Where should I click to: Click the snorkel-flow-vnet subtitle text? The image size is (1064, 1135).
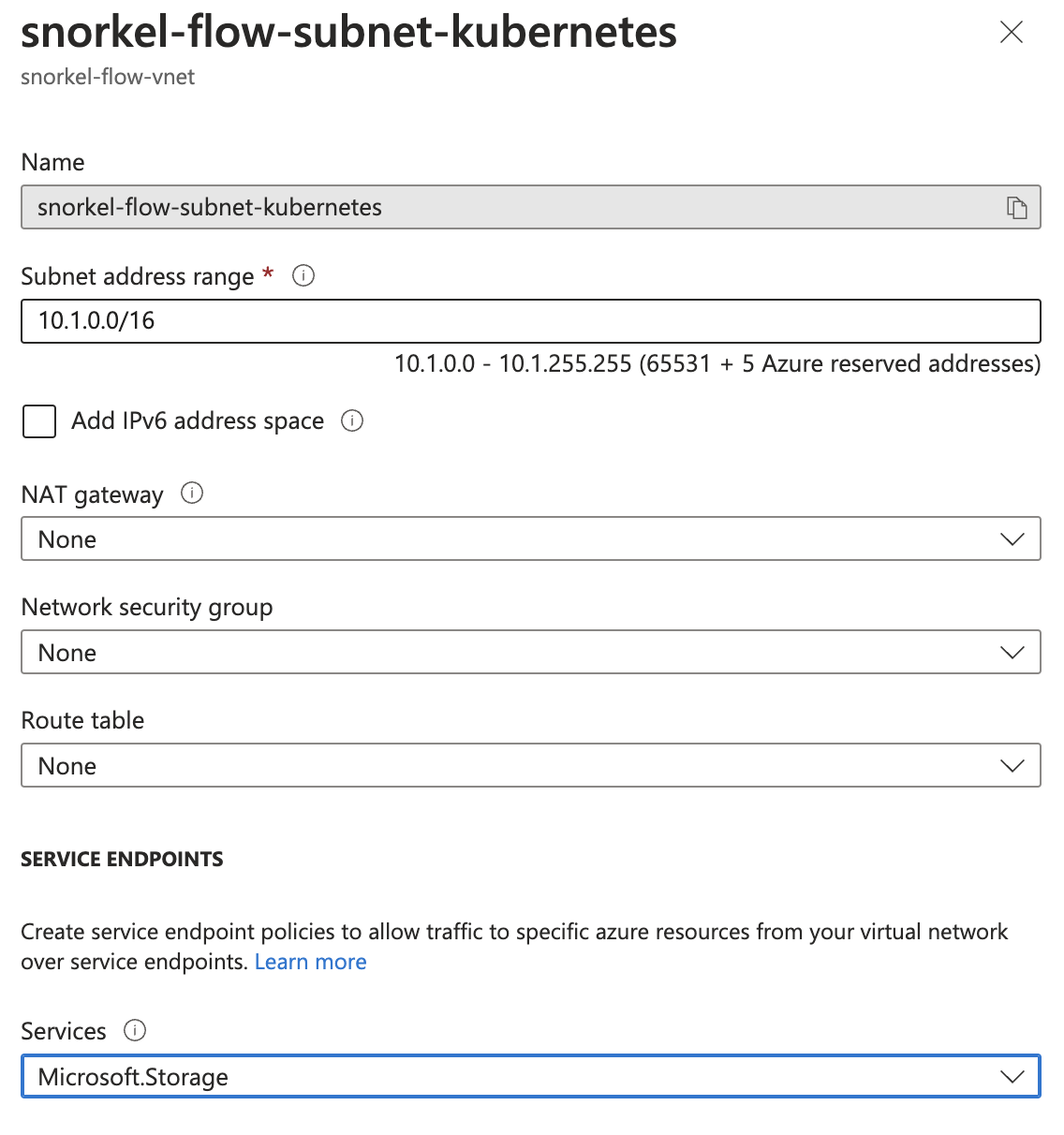(108, 77)
